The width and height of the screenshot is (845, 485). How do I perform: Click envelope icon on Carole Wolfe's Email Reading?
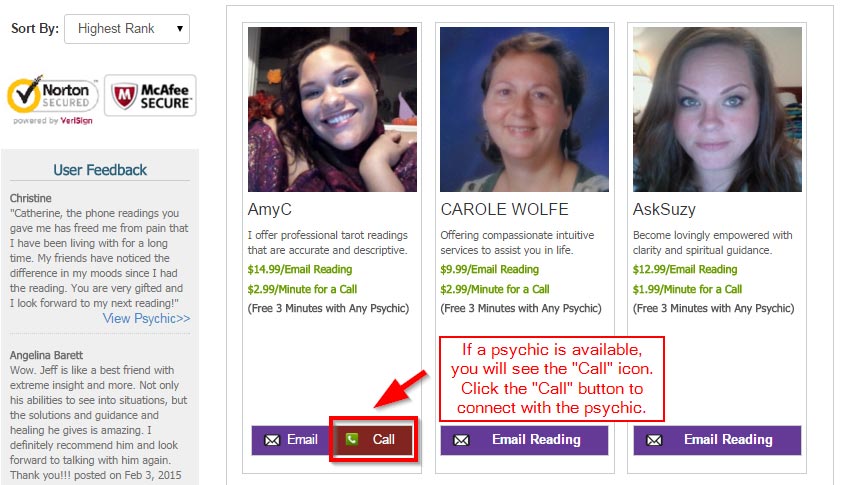(x=461, y=440)
